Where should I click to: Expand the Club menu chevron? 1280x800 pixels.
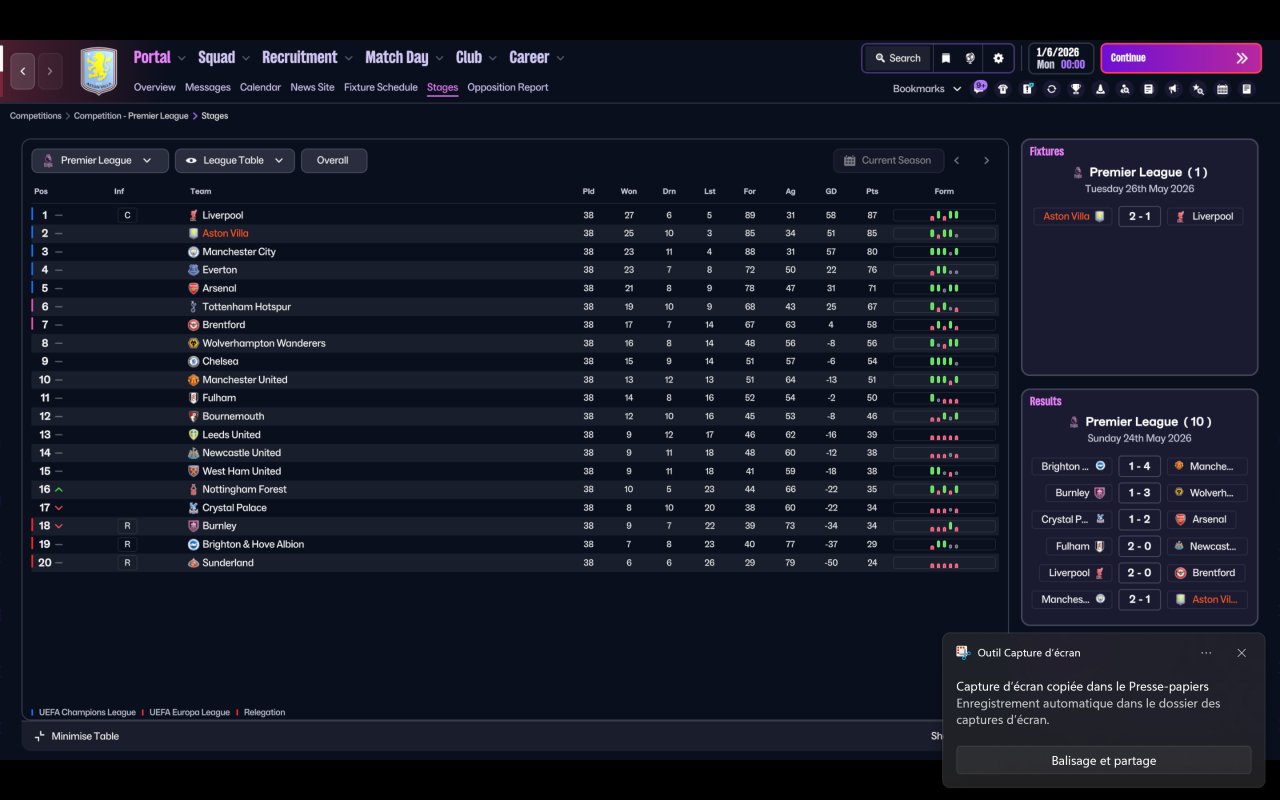pos(492,58)
